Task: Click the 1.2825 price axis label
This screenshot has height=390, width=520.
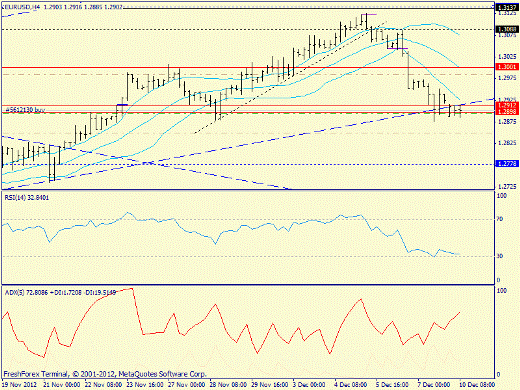Action: [x=507, y=143]
